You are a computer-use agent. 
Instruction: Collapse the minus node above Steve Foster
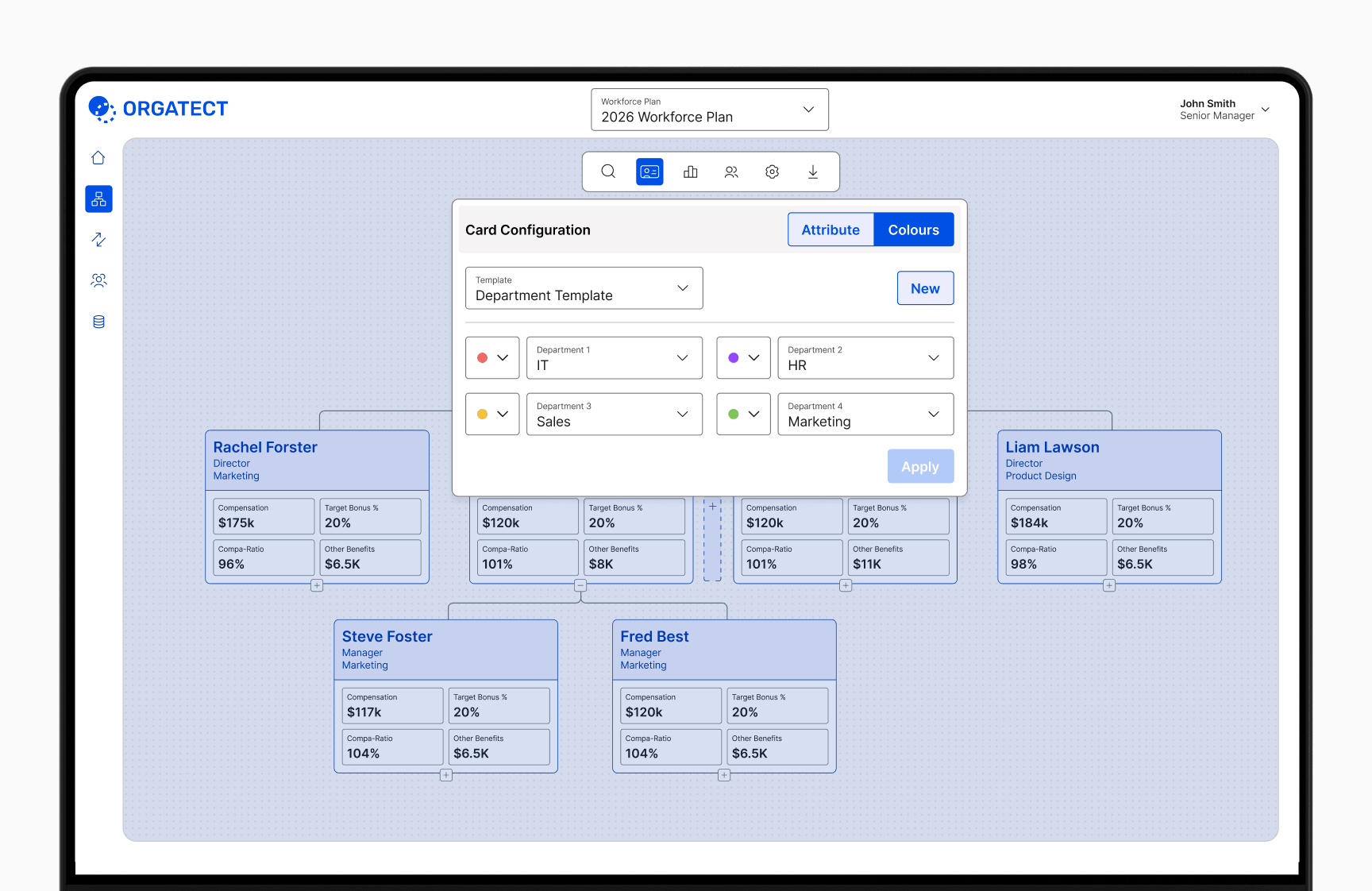[580, 585]
